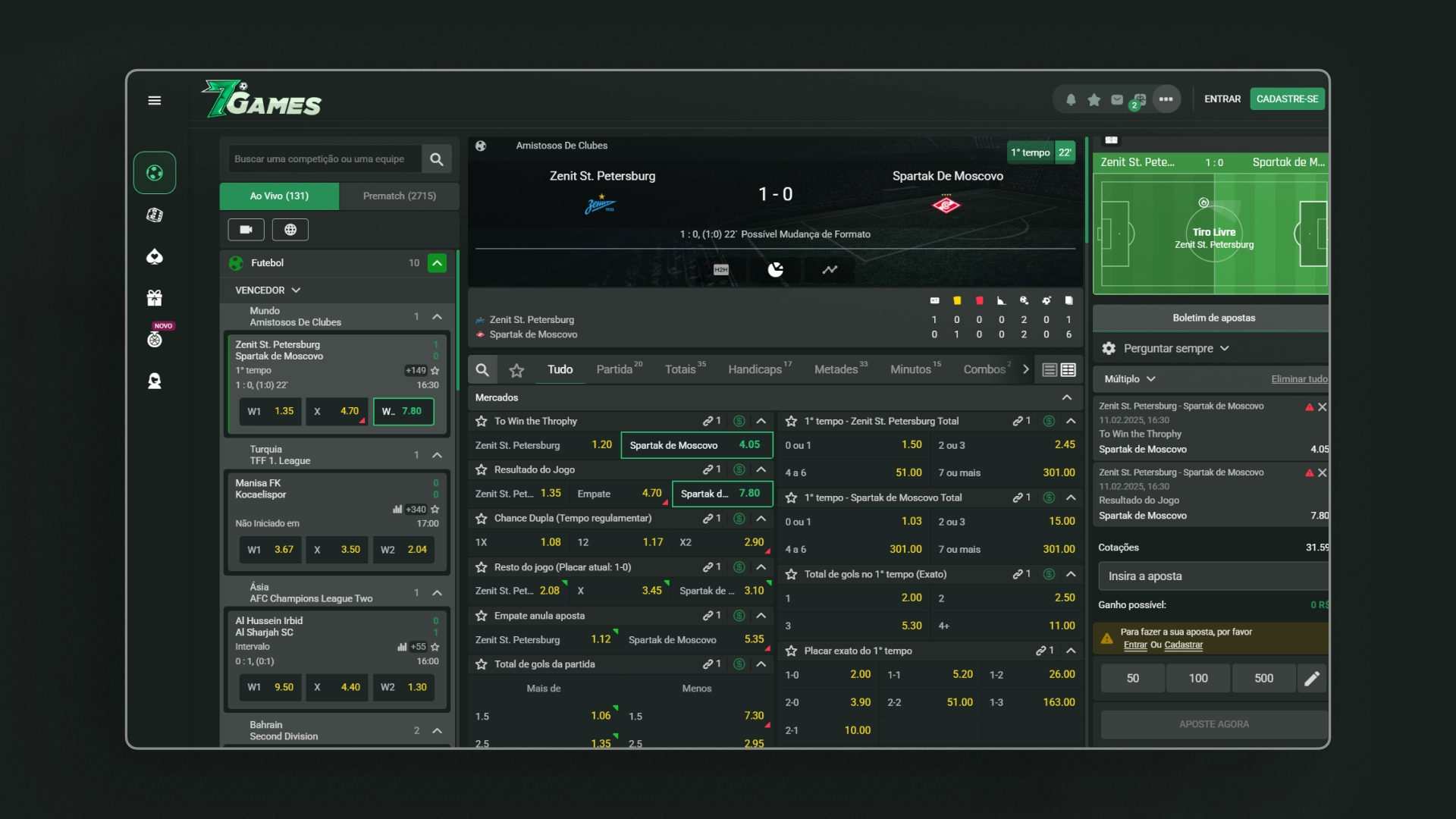Search markets with magnifier icon
The width and height of the screenshot is (1456, 819).
coord(482,369)
